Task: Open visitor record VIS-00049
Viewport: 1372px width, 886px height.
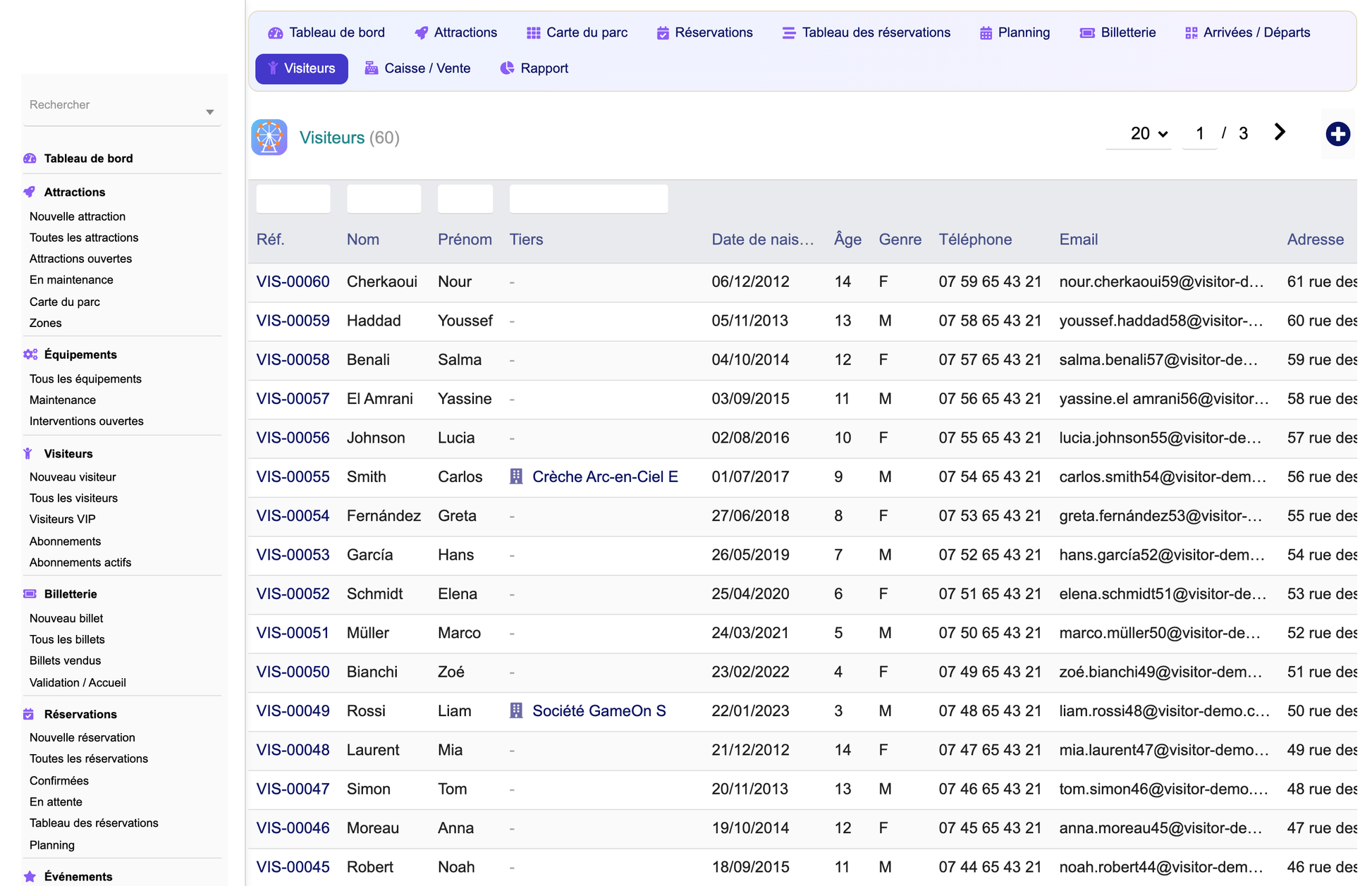Action: click(x=293, y=710)
